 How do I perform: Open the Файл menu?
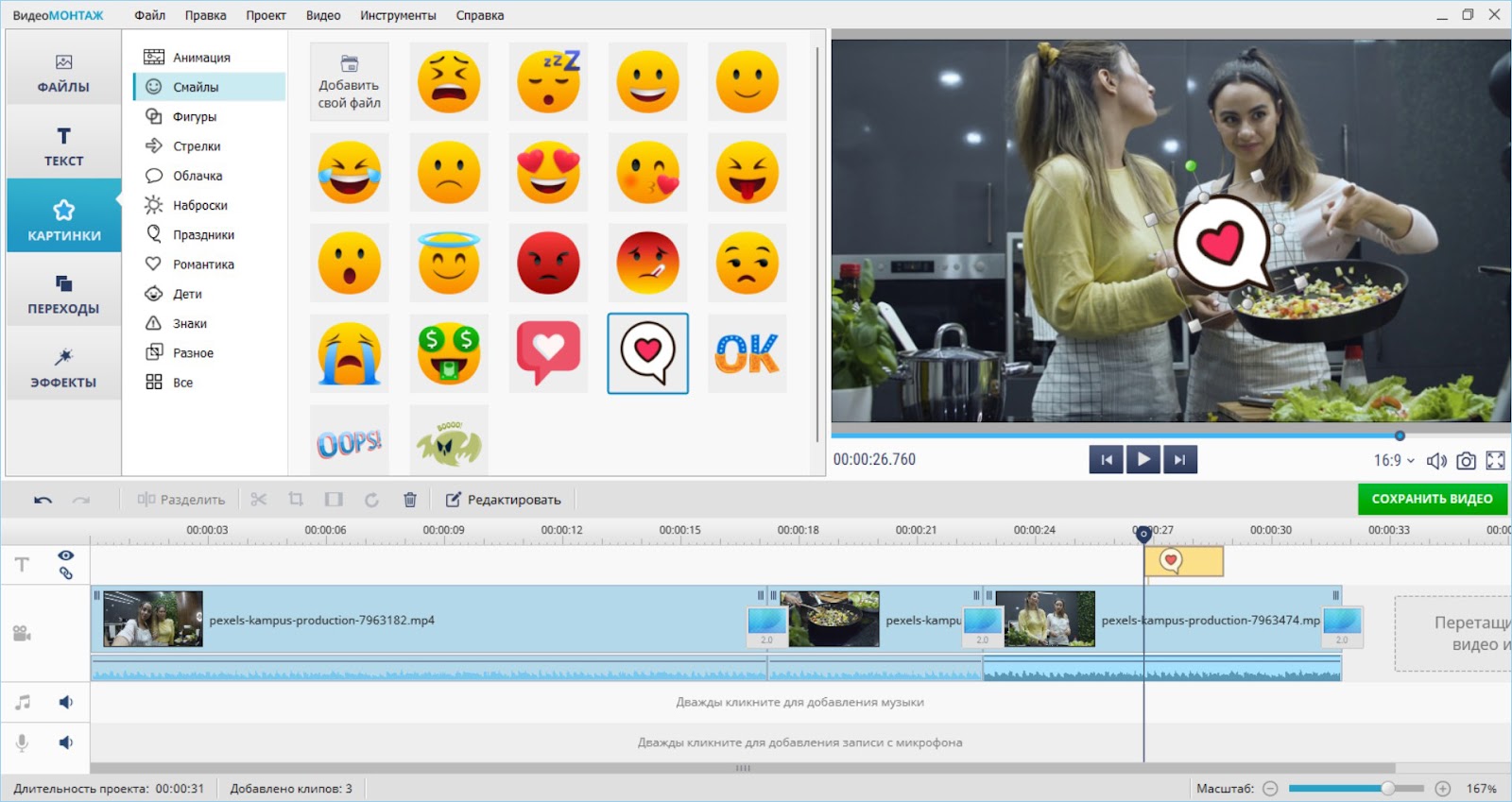coord(149,15)
